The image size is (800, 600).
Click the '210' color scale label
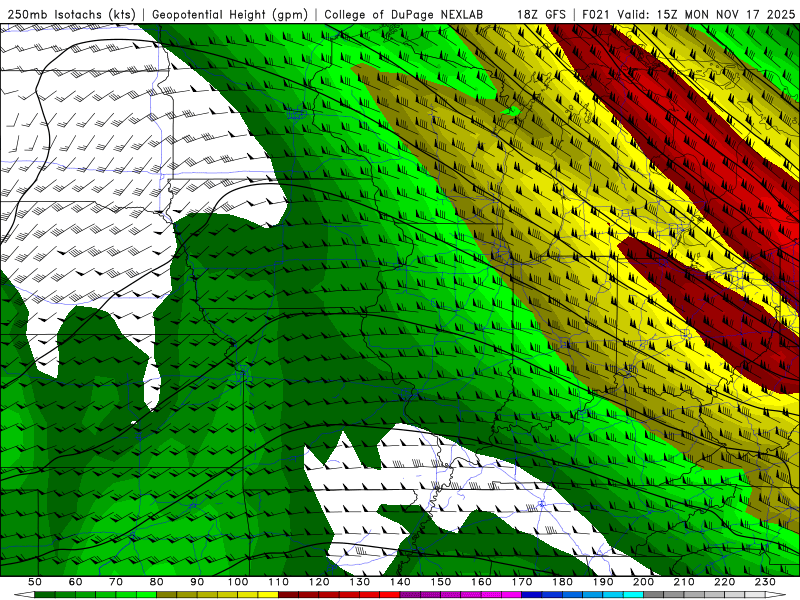(684, 582)
